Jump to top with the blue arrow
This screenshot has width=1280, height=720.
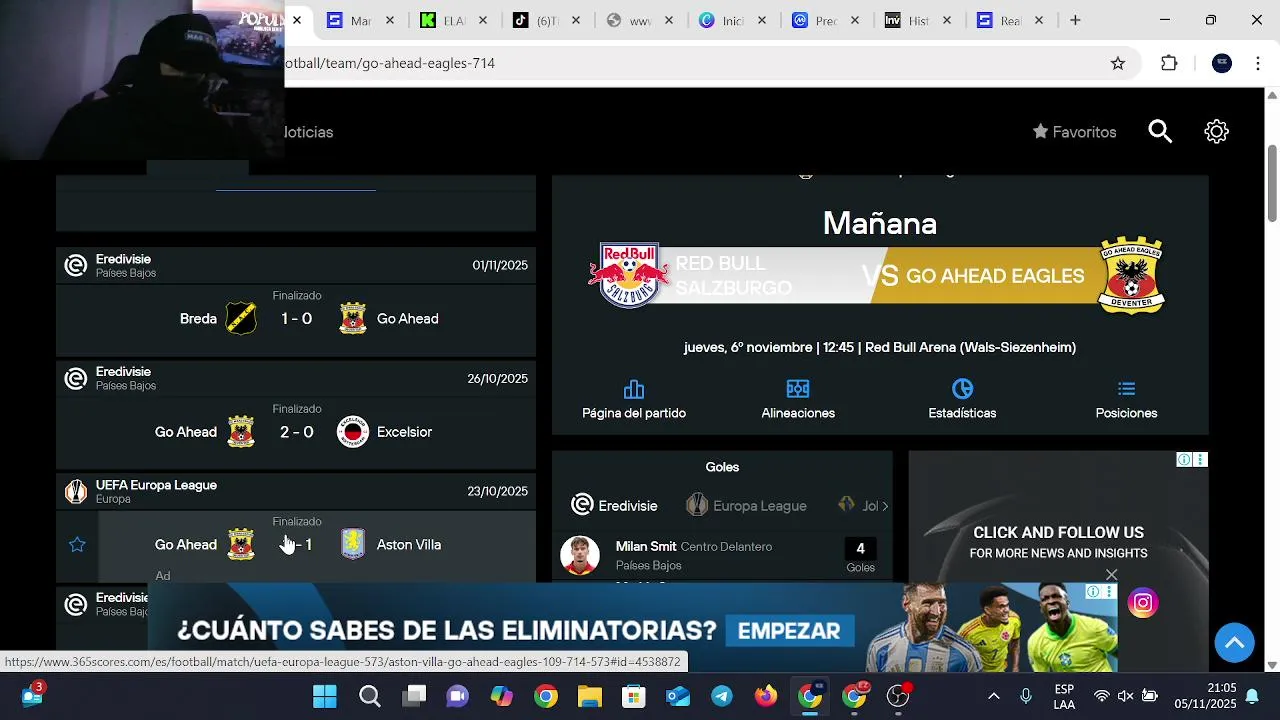coord(1235,642)
